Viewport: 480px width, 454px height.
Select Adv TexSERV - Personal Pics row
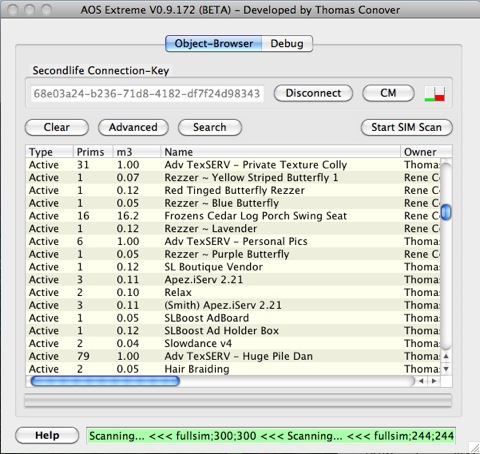click(233, 241)
